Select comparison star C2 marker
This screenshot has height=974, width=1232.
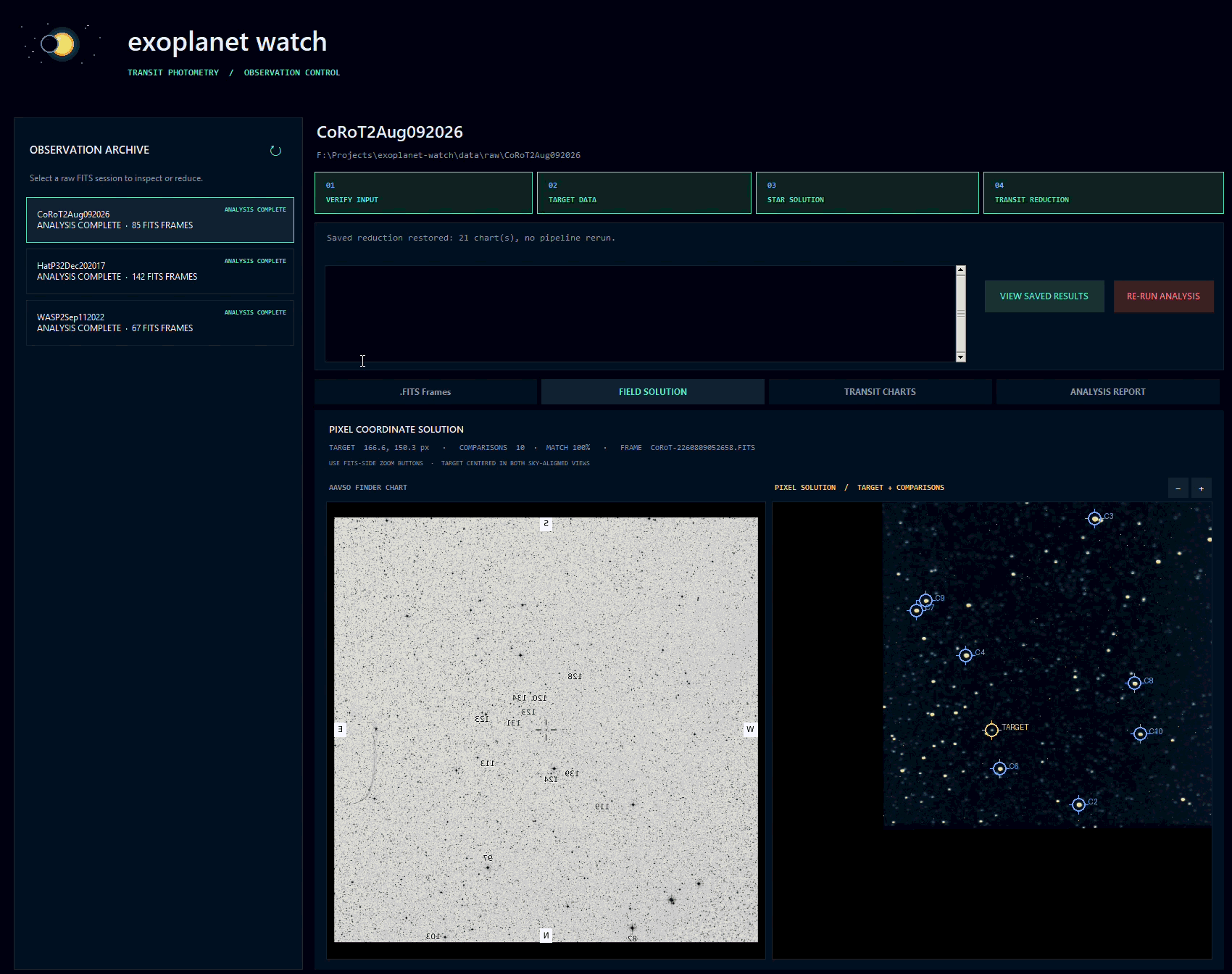click(x=1078, y=804)
